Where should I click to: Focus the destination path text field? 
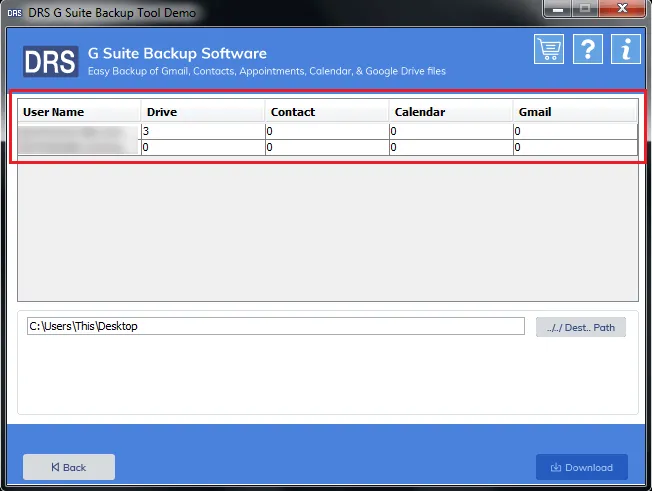pos(276,326)
